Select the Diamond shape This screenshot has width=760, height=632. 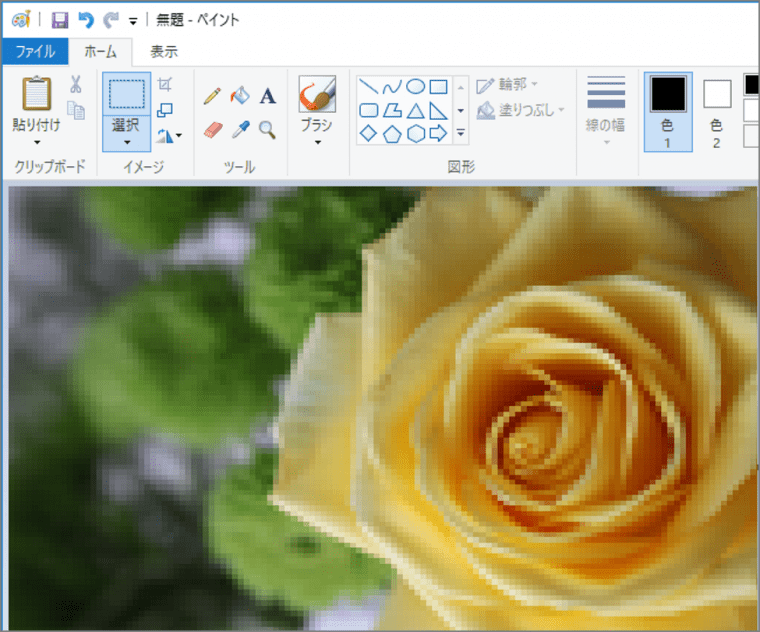click(x=369, y=133)
